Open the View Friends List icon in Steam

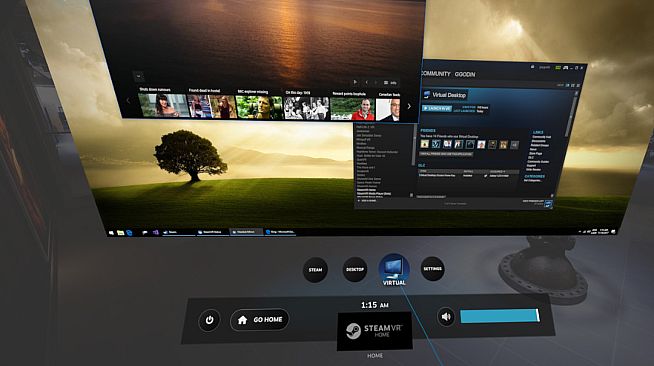tap(548, 204)
